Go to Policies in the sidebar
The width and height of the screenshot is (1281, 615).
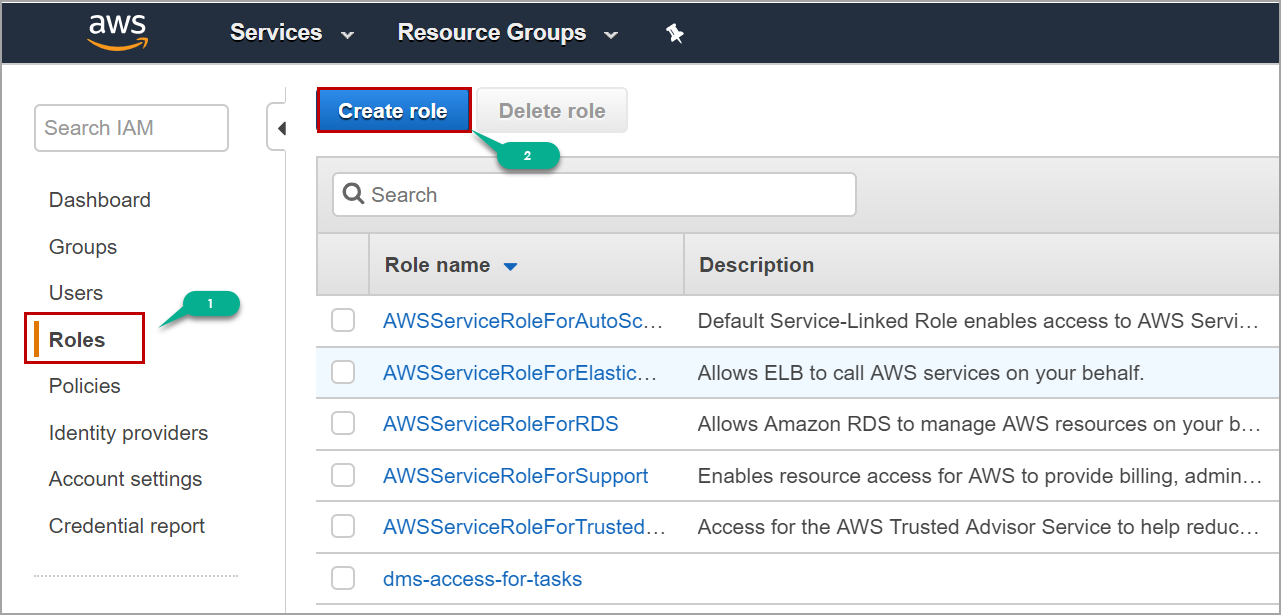click(x=85, y=386)
